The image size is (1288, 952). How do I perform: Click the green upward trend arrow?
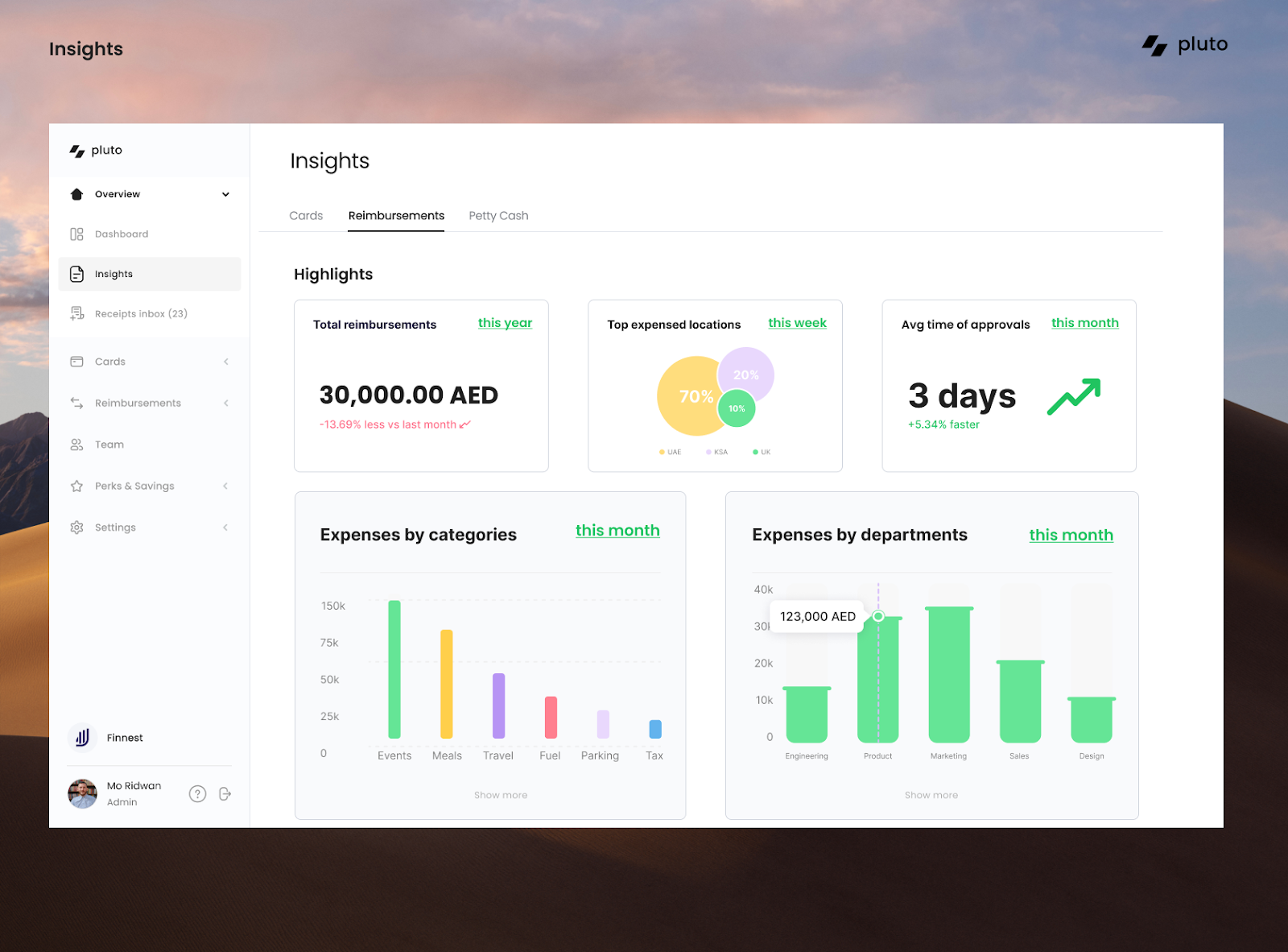point(1074,396)
